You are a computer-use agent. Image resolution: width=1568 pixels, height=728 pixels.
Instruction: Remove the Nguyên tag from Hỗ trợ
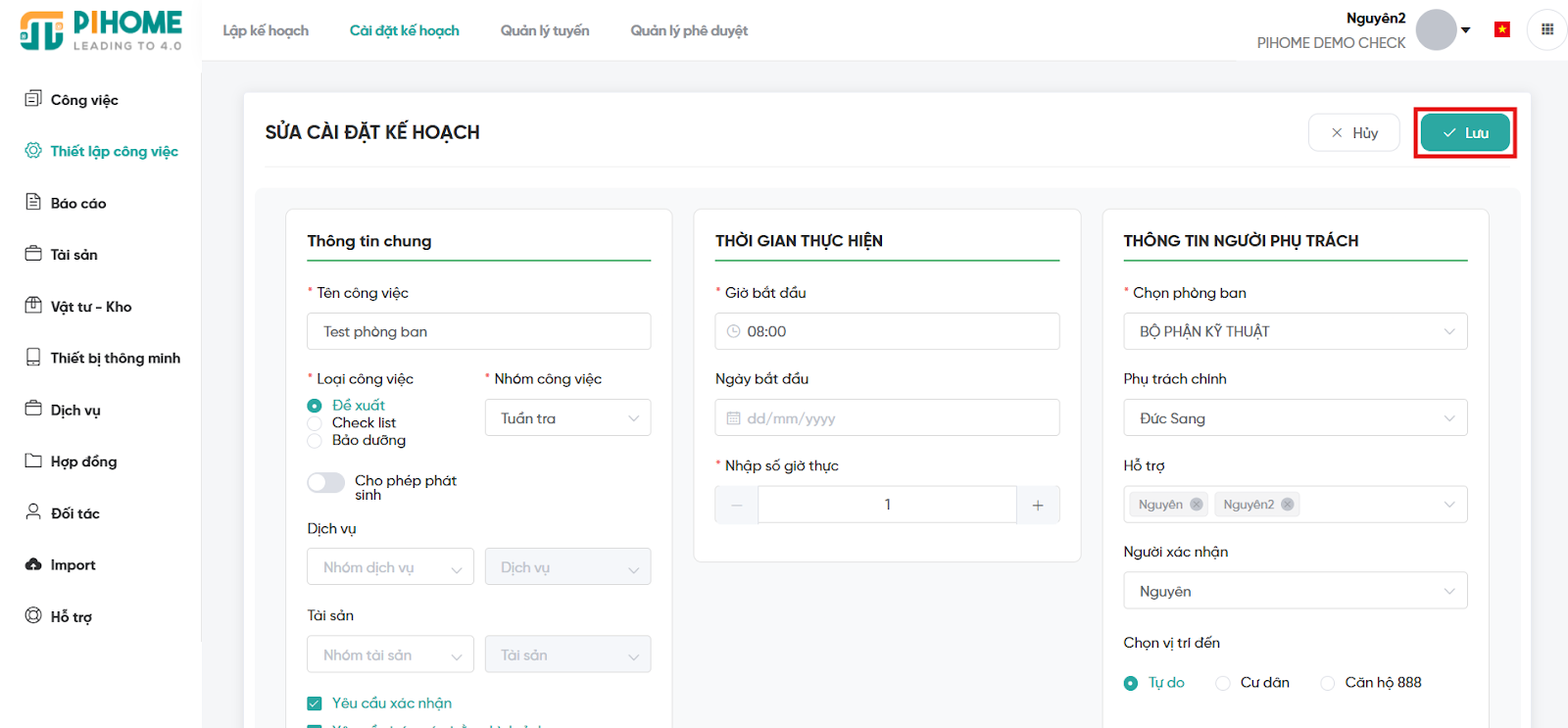pos(1197,505)
